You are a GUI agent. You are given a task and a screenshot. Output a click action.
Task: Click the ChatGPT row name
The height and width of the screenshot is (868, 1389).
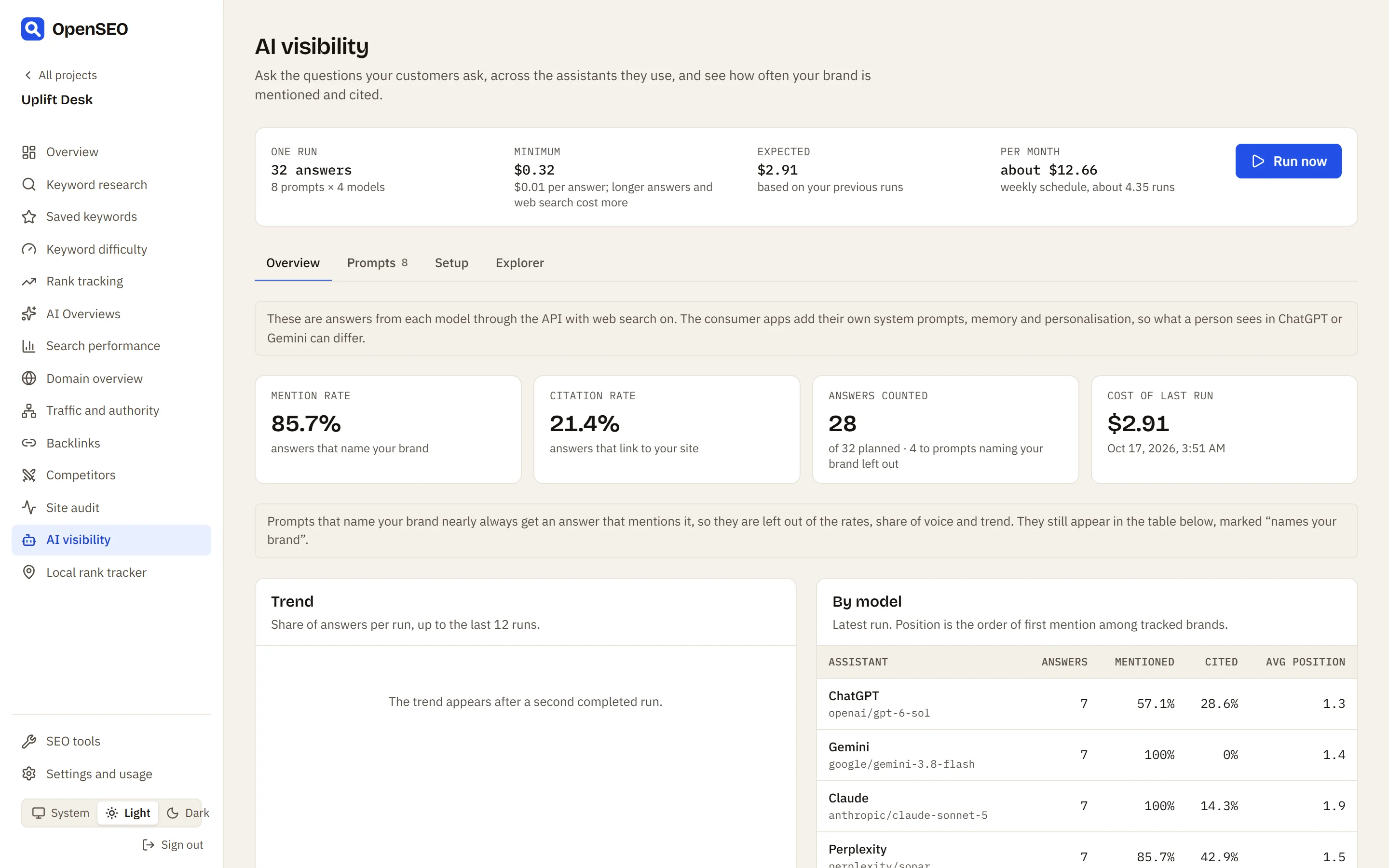[x=854, y=696]
